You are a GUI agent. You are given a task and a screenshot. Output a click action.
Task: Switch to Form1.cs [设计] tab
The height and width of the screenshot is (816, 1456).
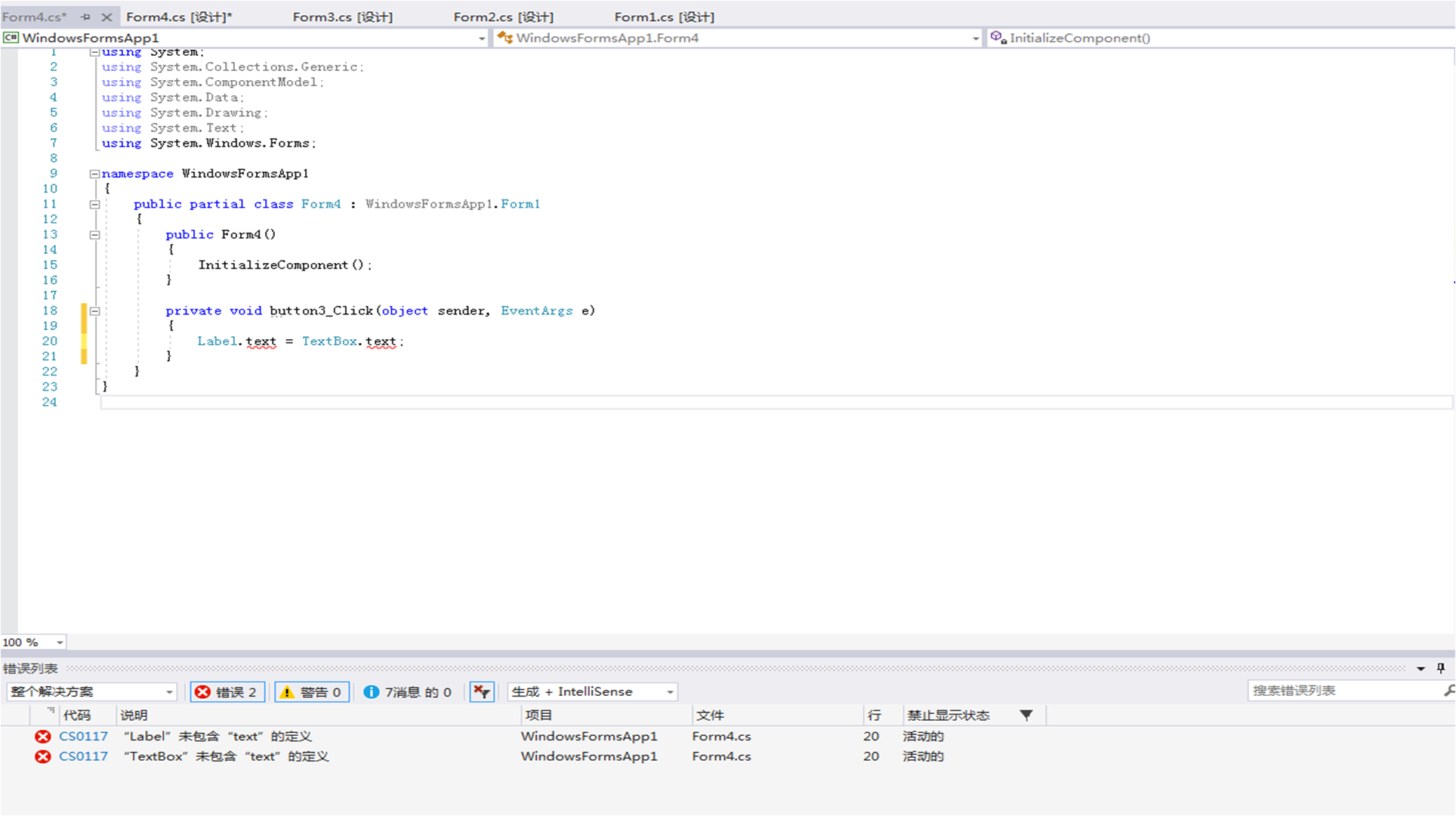click(664, 17)
